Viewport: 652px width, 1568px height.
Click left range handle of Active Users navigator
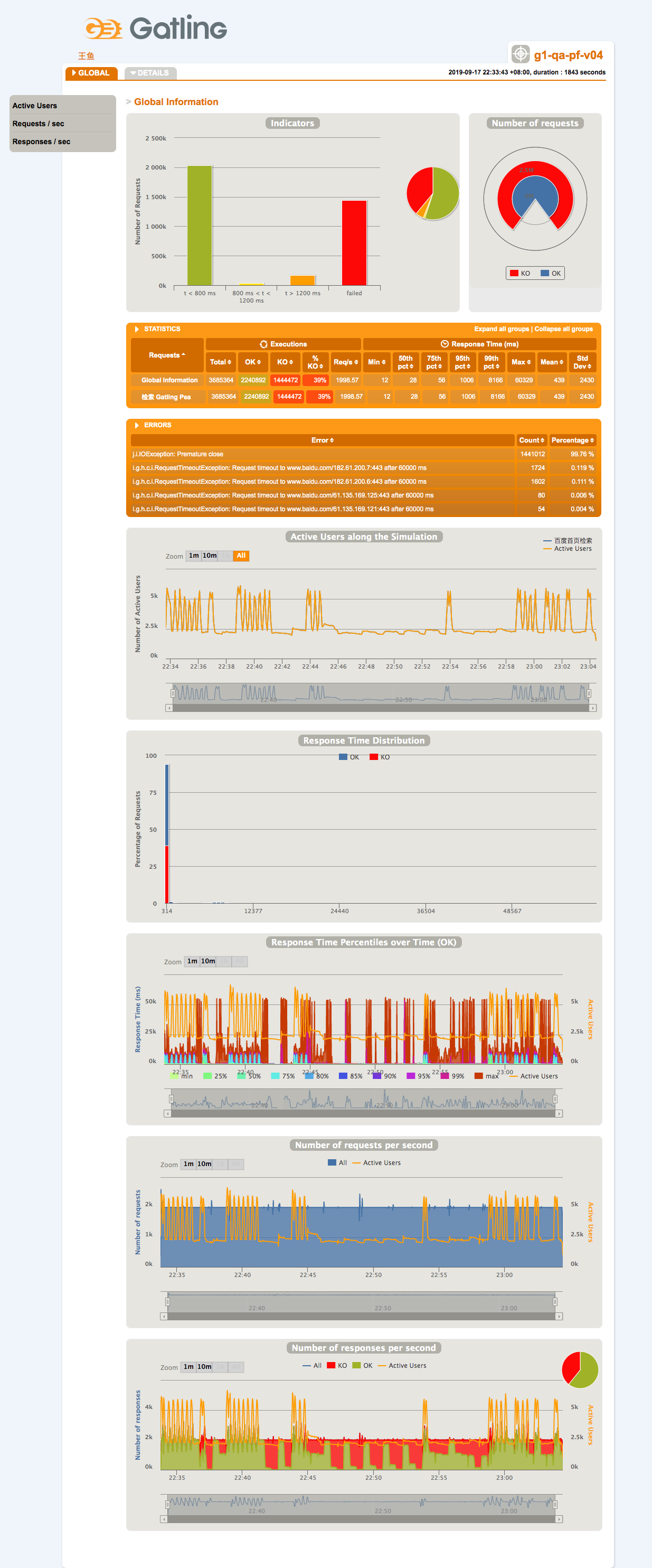[173, 693]
